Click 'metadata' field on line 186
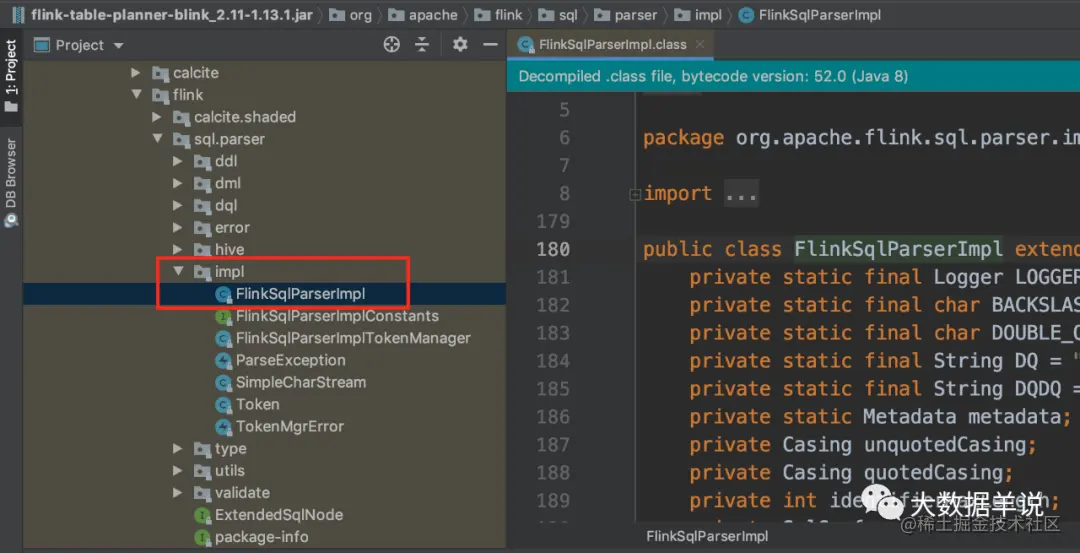Image resolution: width=1080 pixels, height=553 pixels. 1014,417
